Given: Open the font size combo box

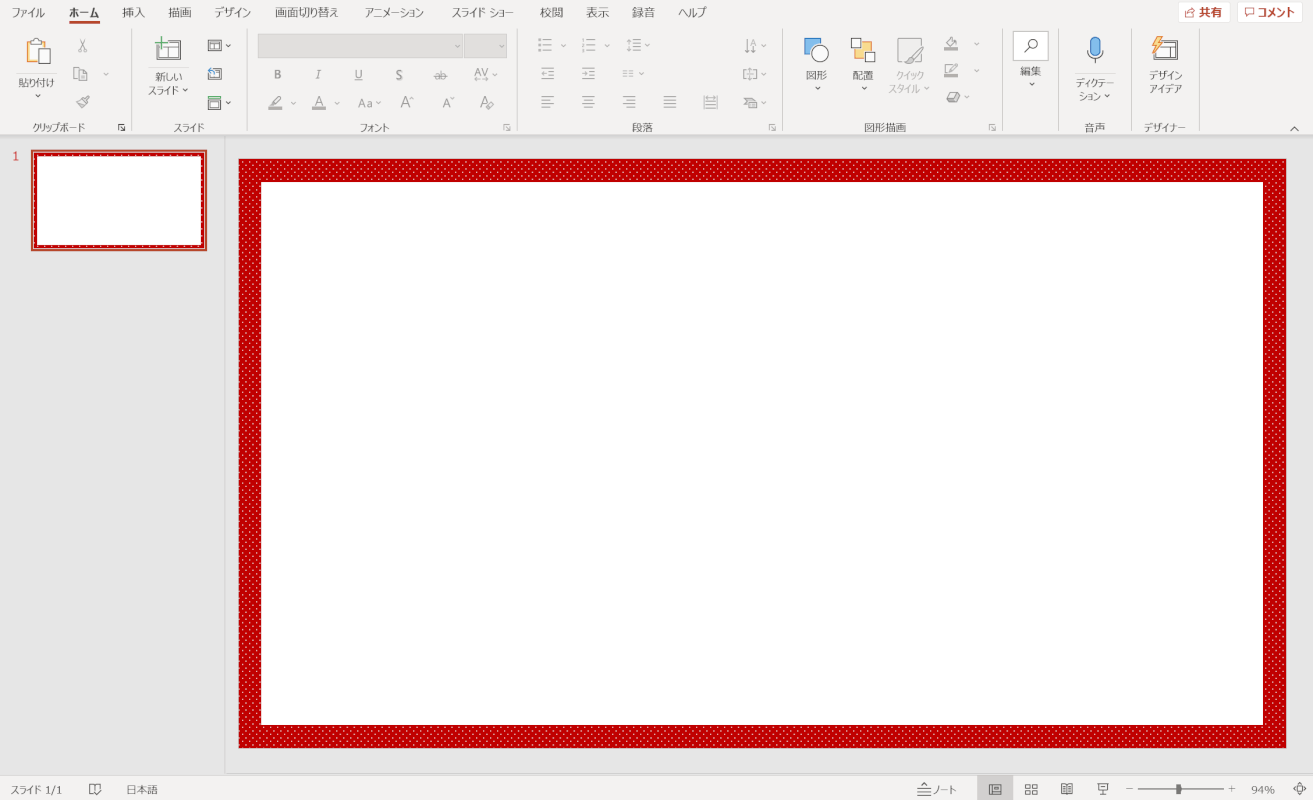Looking at the screenshot, I should [485, 46].
